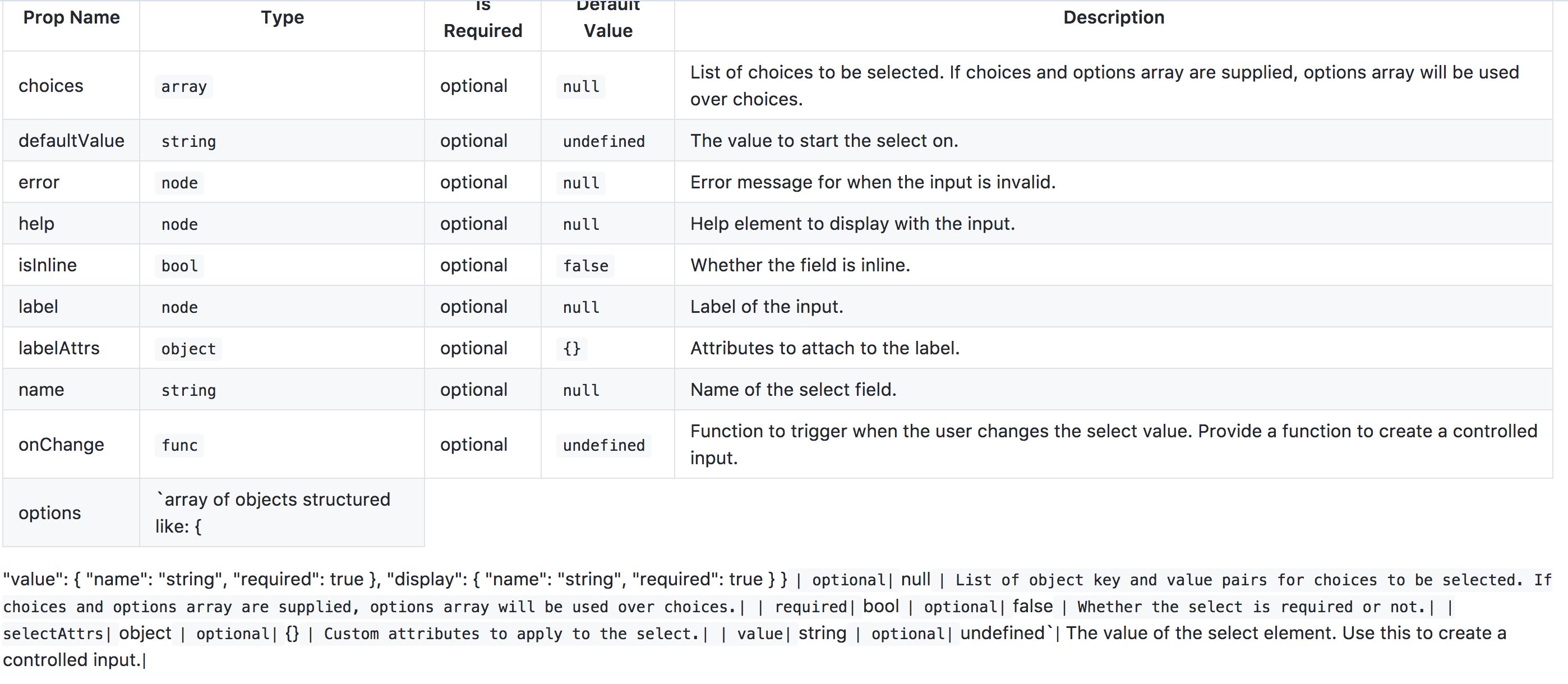Click "undefined" default in the defaultValue row

(x=603, y=142)
